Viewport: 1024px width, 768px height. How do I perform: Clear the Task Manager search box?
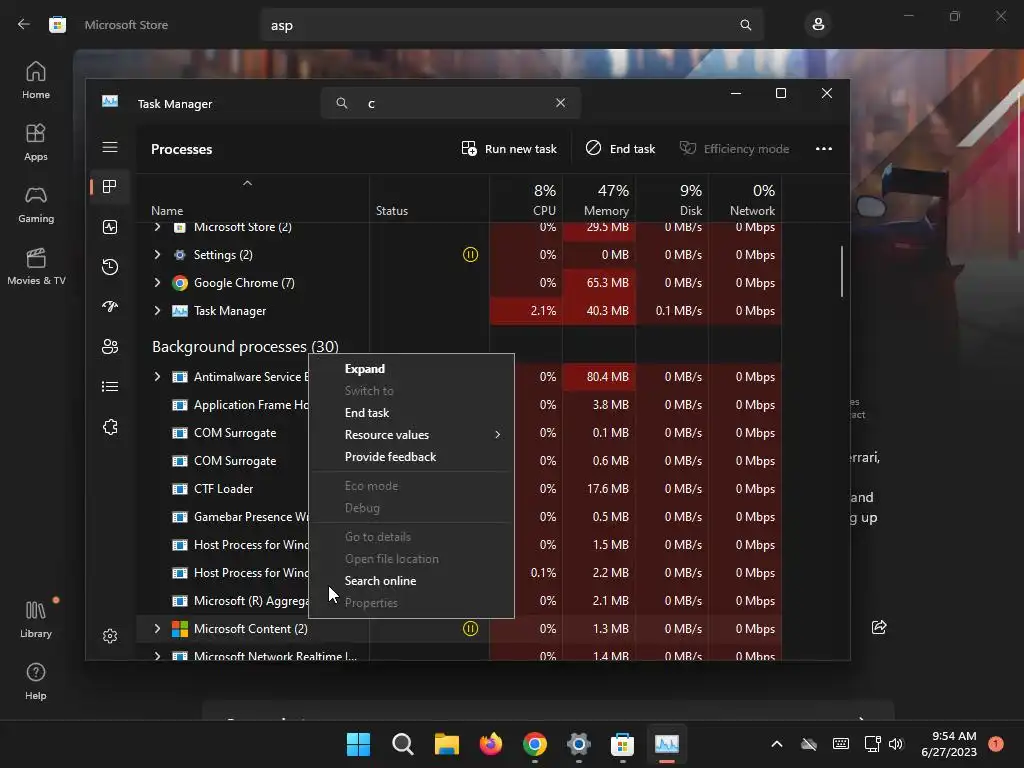560,103
